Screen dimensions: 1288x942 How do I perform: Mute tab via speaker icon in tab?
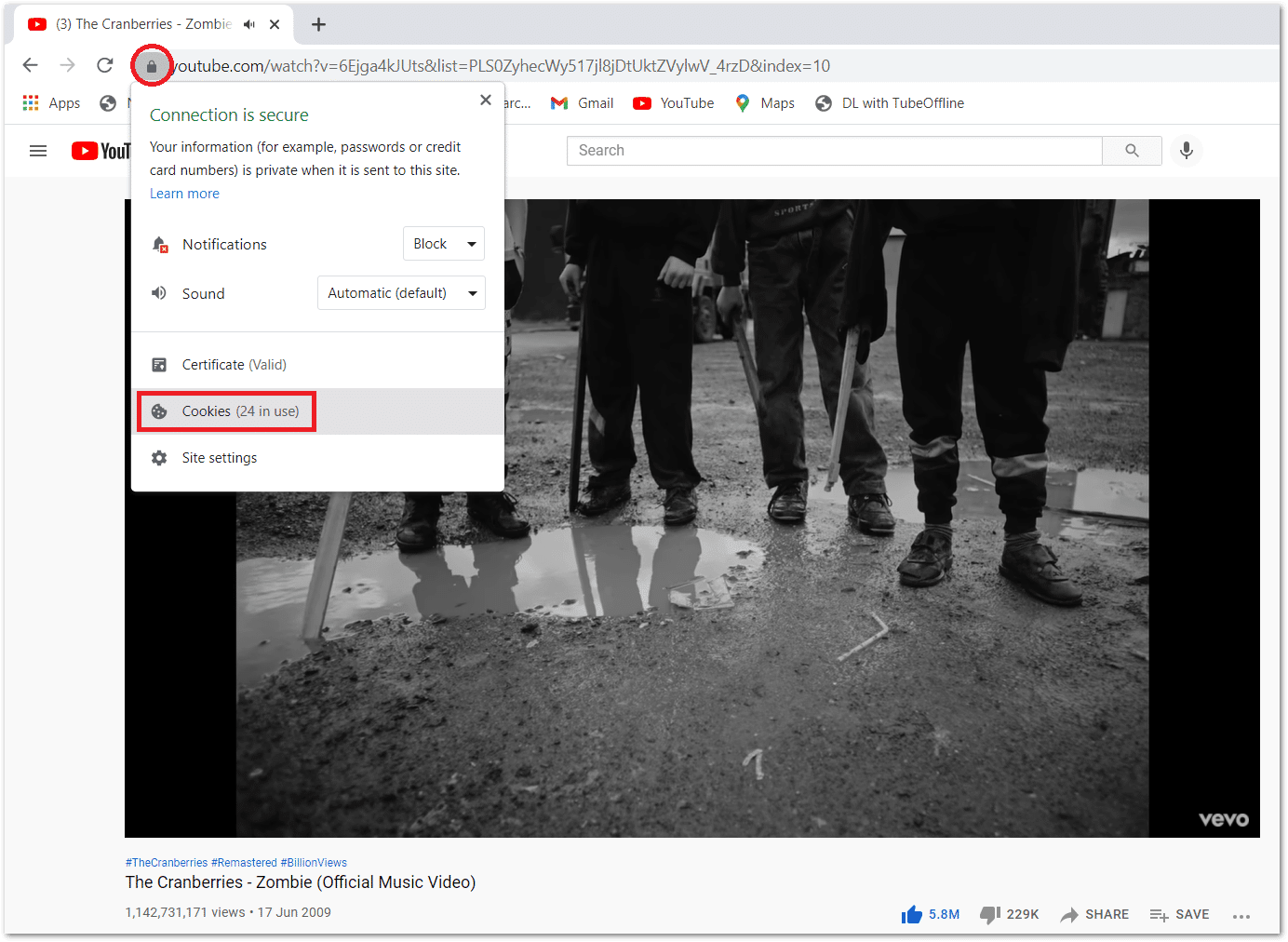pyautogui.click(x=249, y=24)
